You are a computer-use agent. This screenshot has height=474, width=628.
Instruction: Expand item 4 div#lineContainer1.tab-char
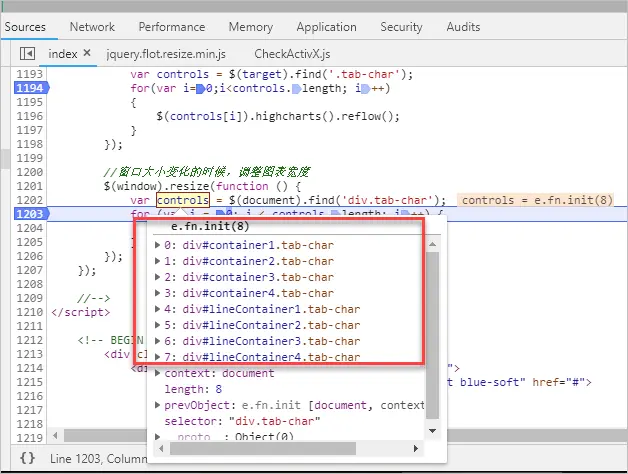(158, 309)
